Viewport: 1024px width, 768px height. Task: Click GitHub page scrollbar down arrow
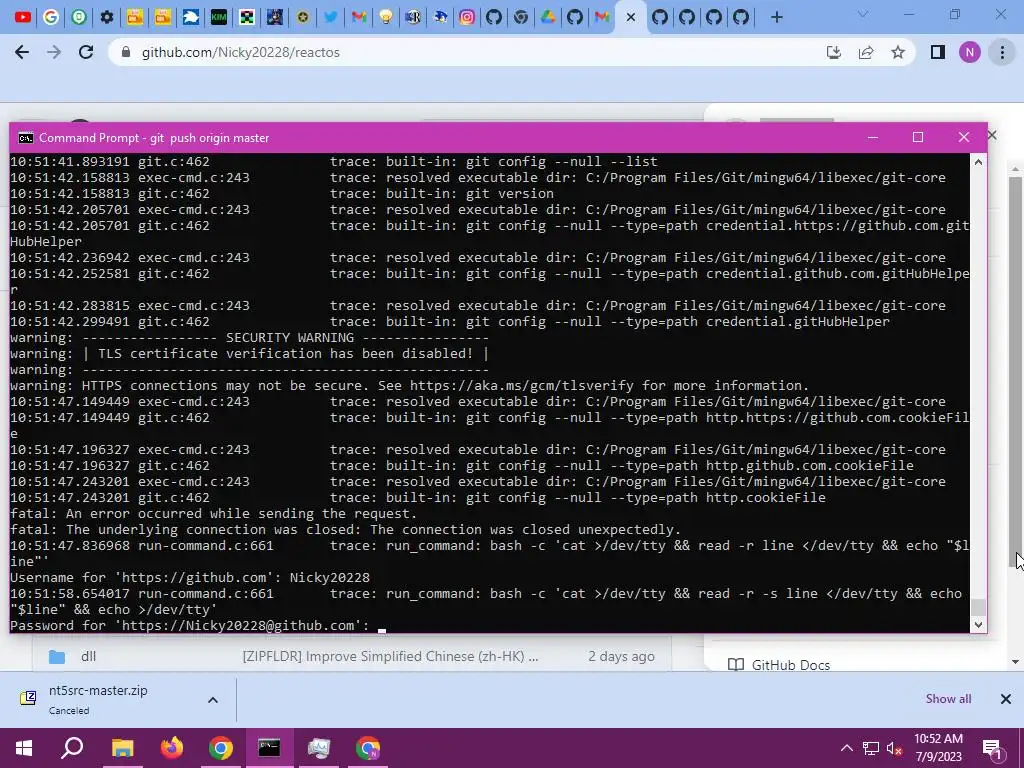[x=1016, y=662]
